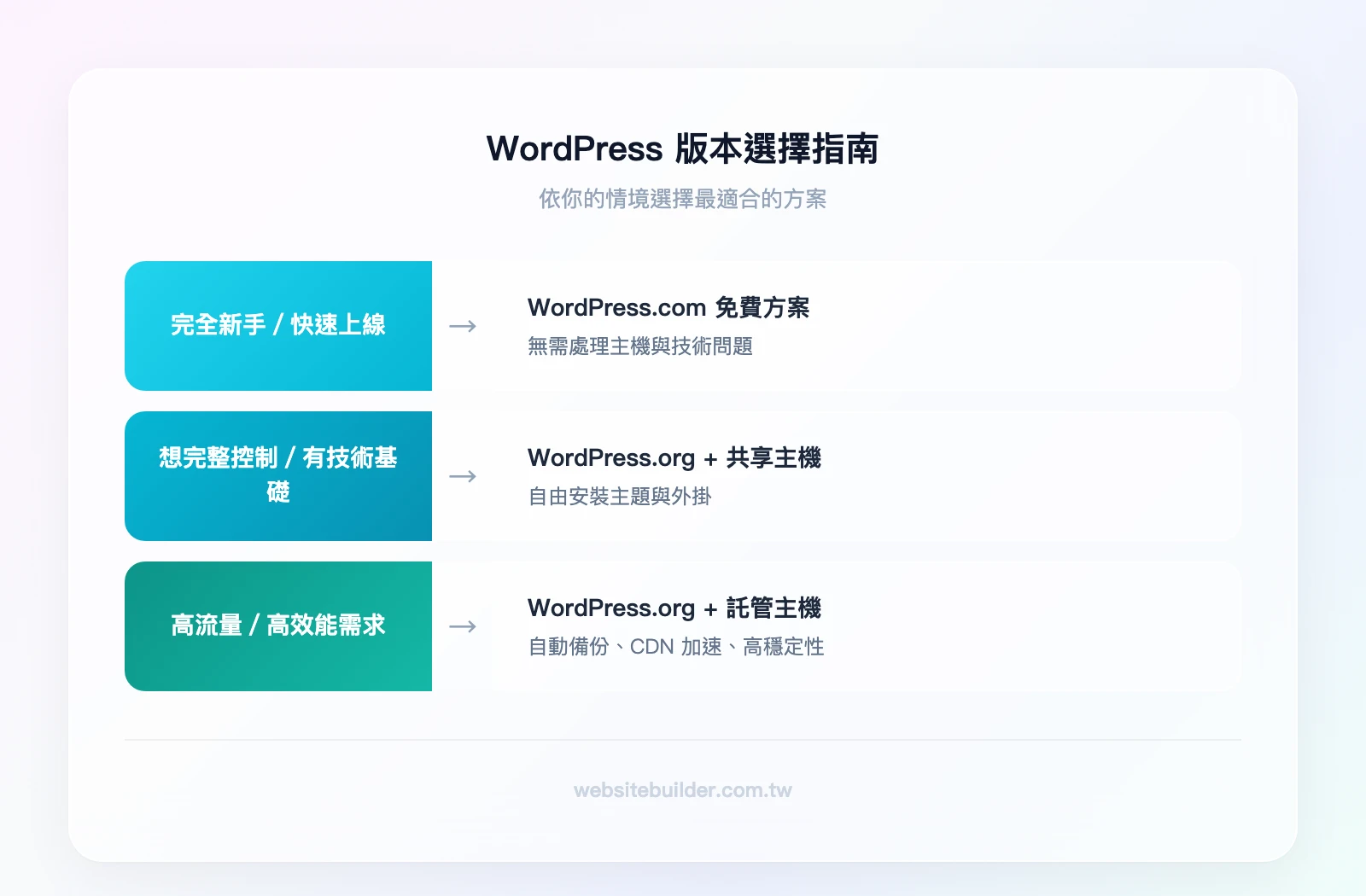Click the divider line above the footer
1366x896 pixels.
(683, 739)
